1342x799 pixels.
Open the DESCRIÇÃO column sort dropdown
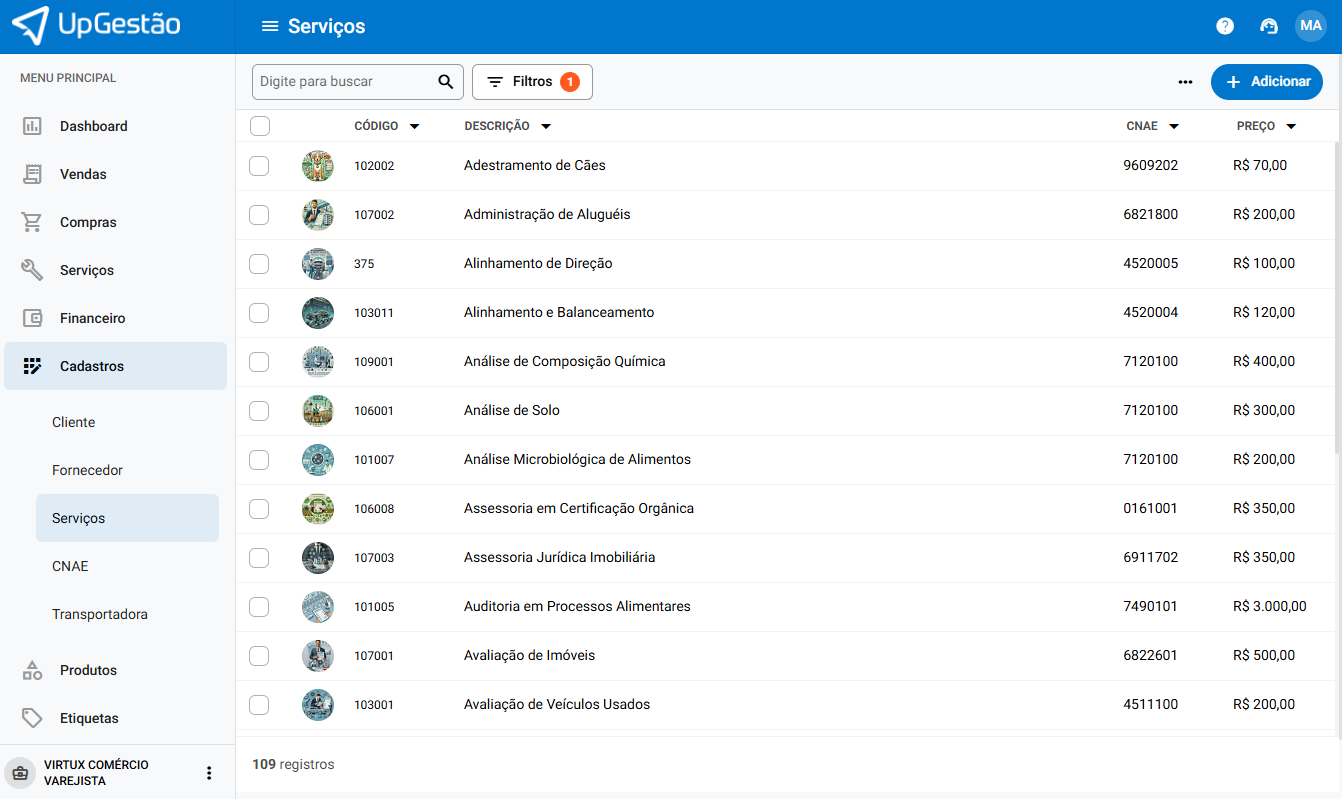[x=545, y=127]
